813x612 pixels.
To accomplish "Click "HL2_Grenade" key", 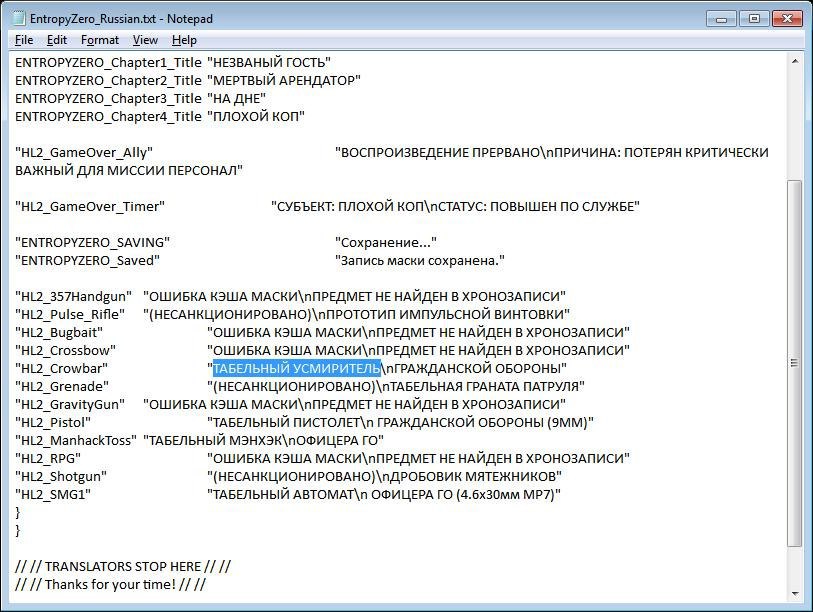I will (x=62, y=386).
